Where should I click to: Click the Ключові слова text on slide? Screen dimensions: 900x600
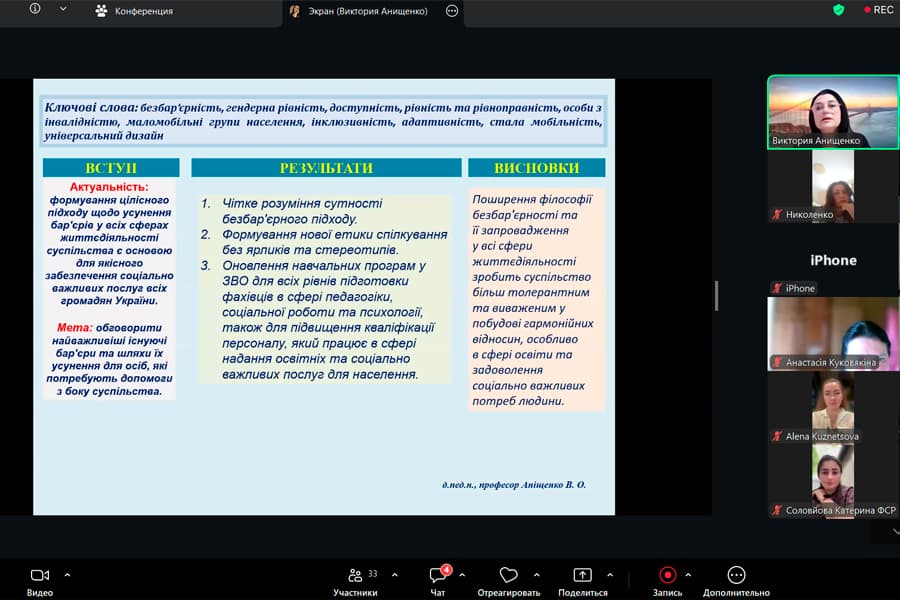pyautogui.click(x=91, y=107)
